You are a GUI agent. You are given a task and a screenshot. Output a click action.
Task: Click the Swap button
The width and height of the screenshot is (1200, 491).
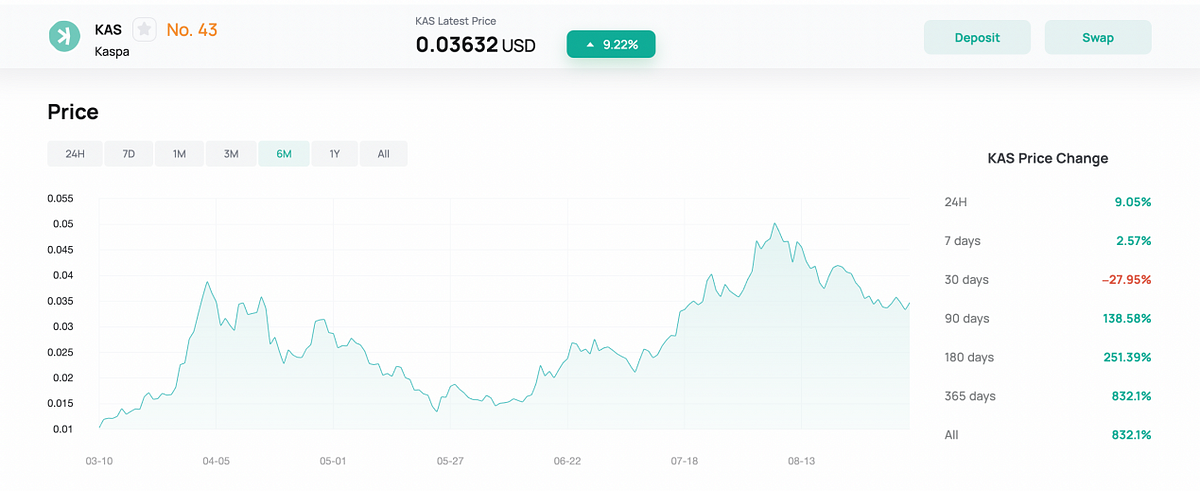coord(1098,38)
